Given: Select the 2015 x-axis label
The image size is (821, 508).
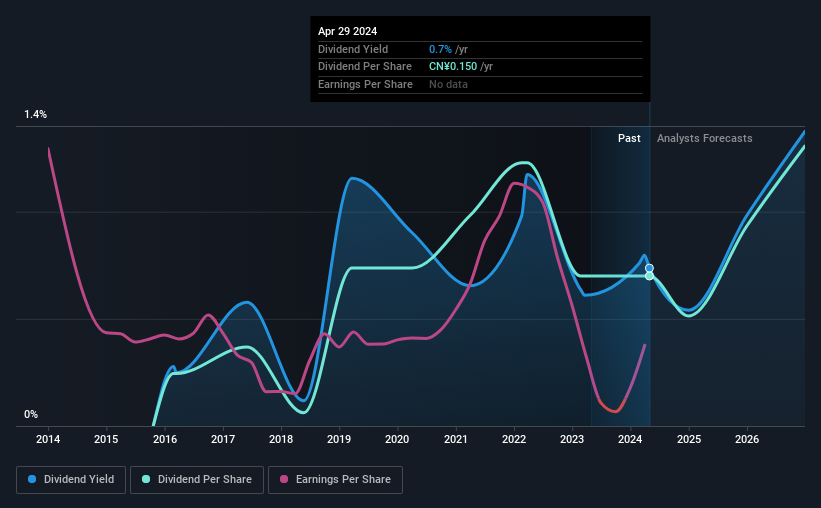Looking at the screenshot, I should pos(106,439).
